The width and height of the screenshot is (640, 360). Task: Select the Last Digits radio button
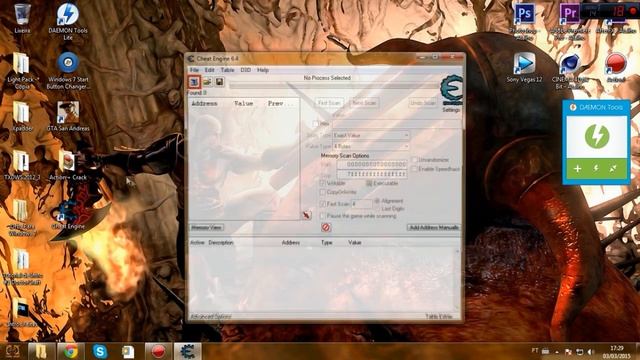point(377,209)
